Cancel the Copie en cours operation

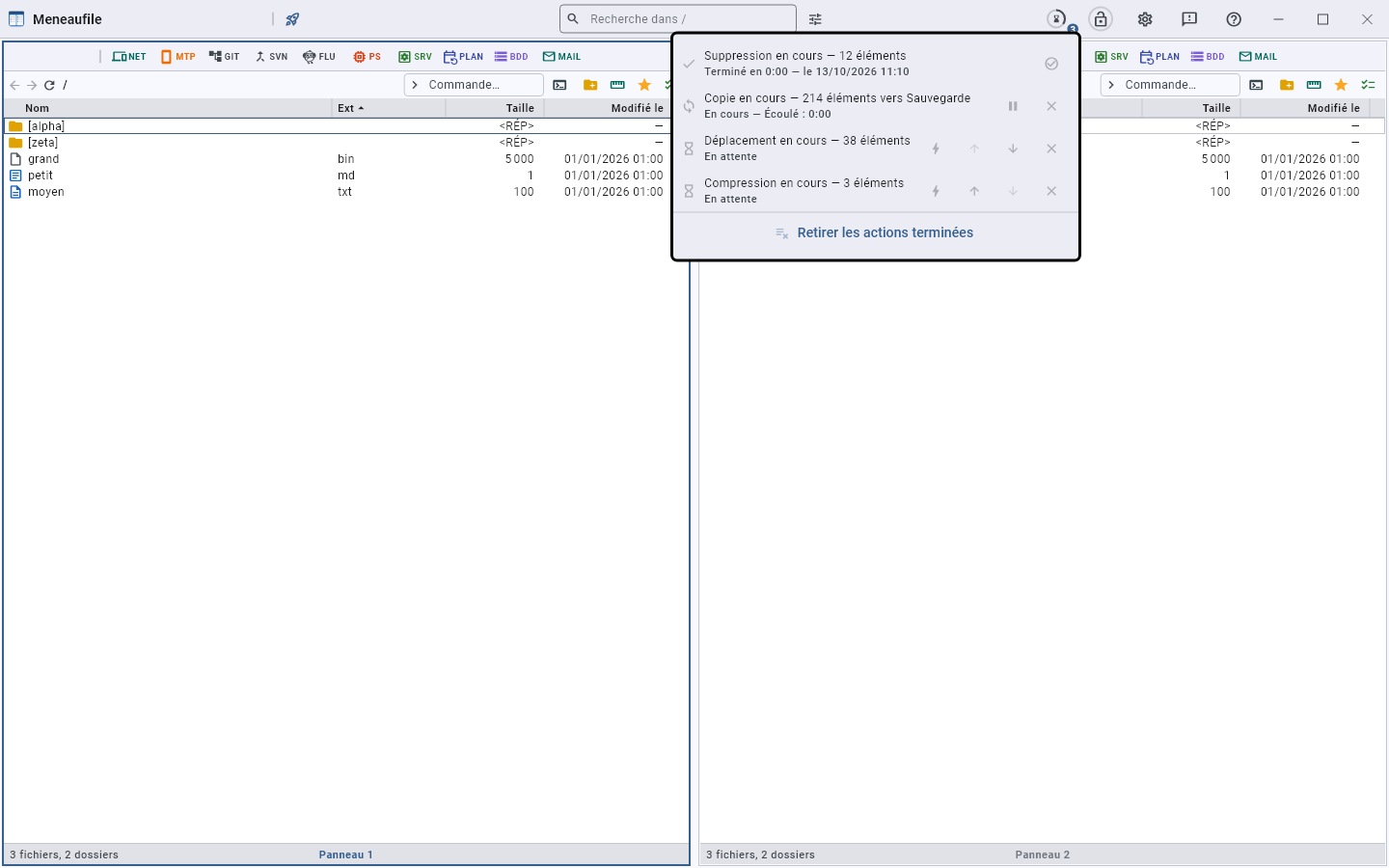pyautogui.click(x=1051, y=106)
